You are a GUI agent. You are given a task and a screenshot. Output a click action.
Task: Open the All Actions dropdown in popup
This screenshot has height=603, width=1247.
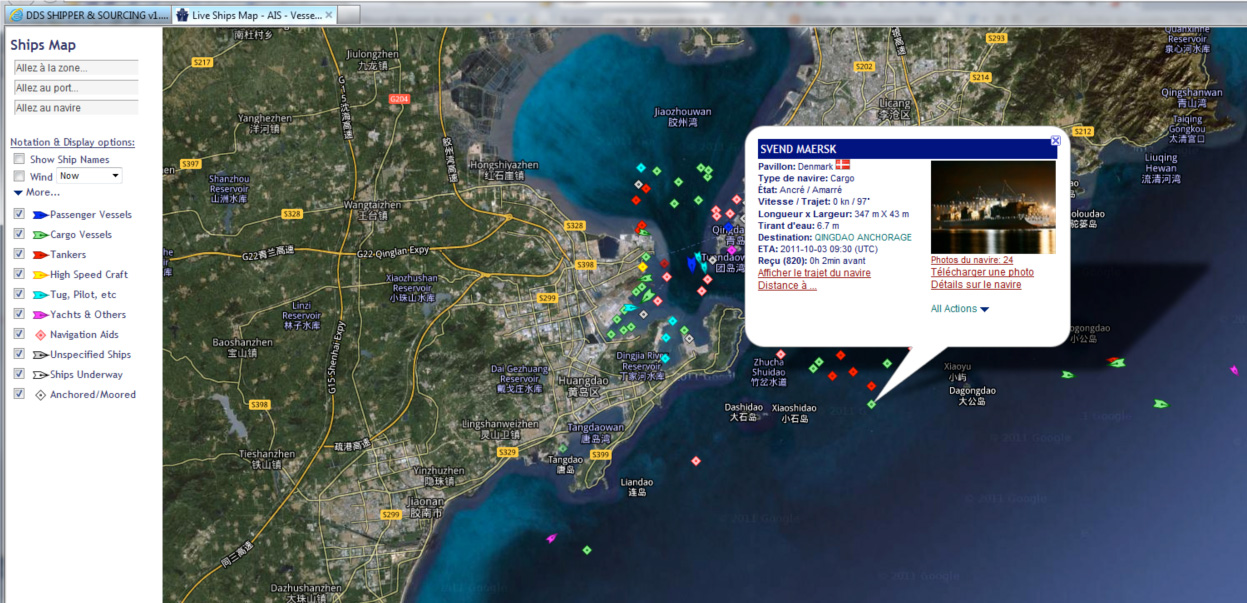coord(959,309)
